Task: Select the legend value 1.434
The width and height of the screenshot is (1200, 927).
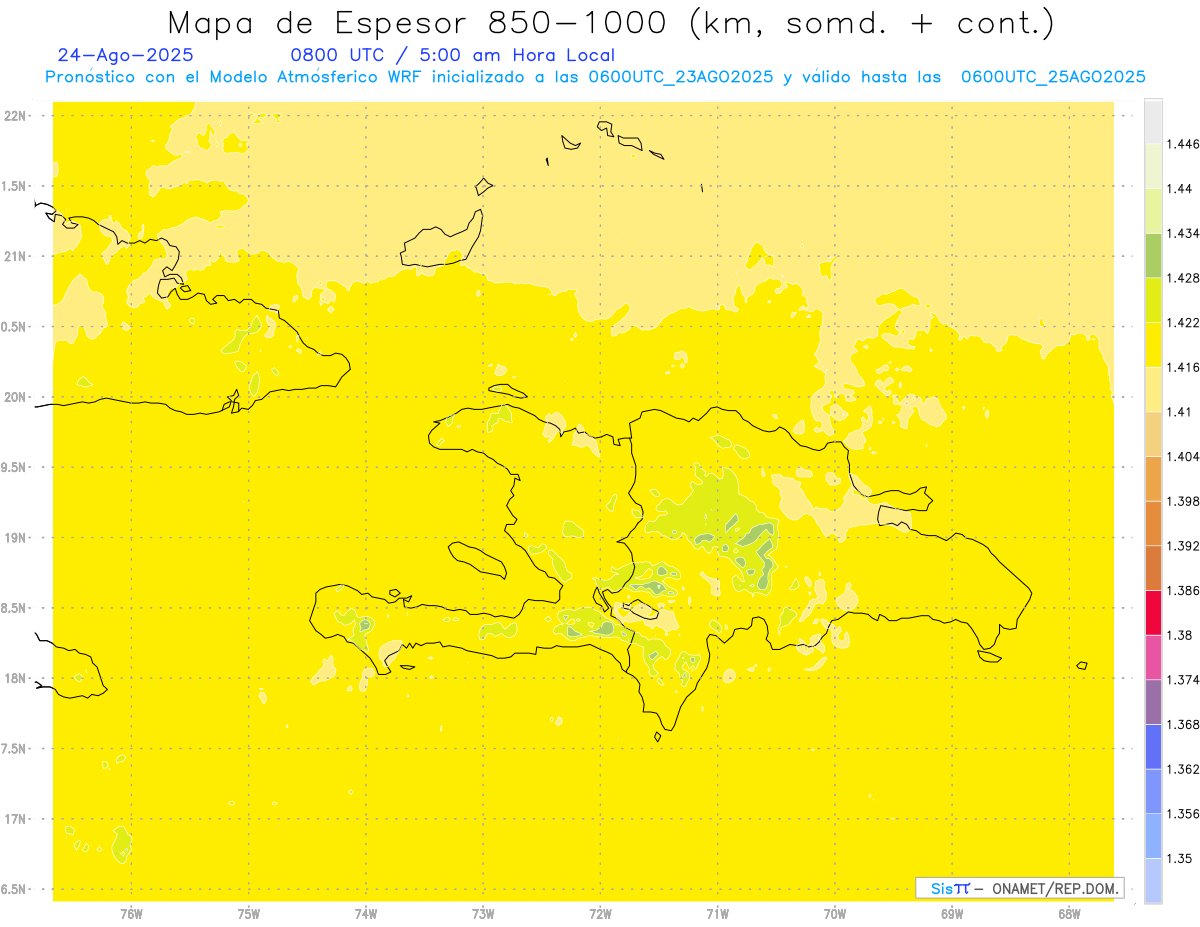Action: click(1183, 233)
